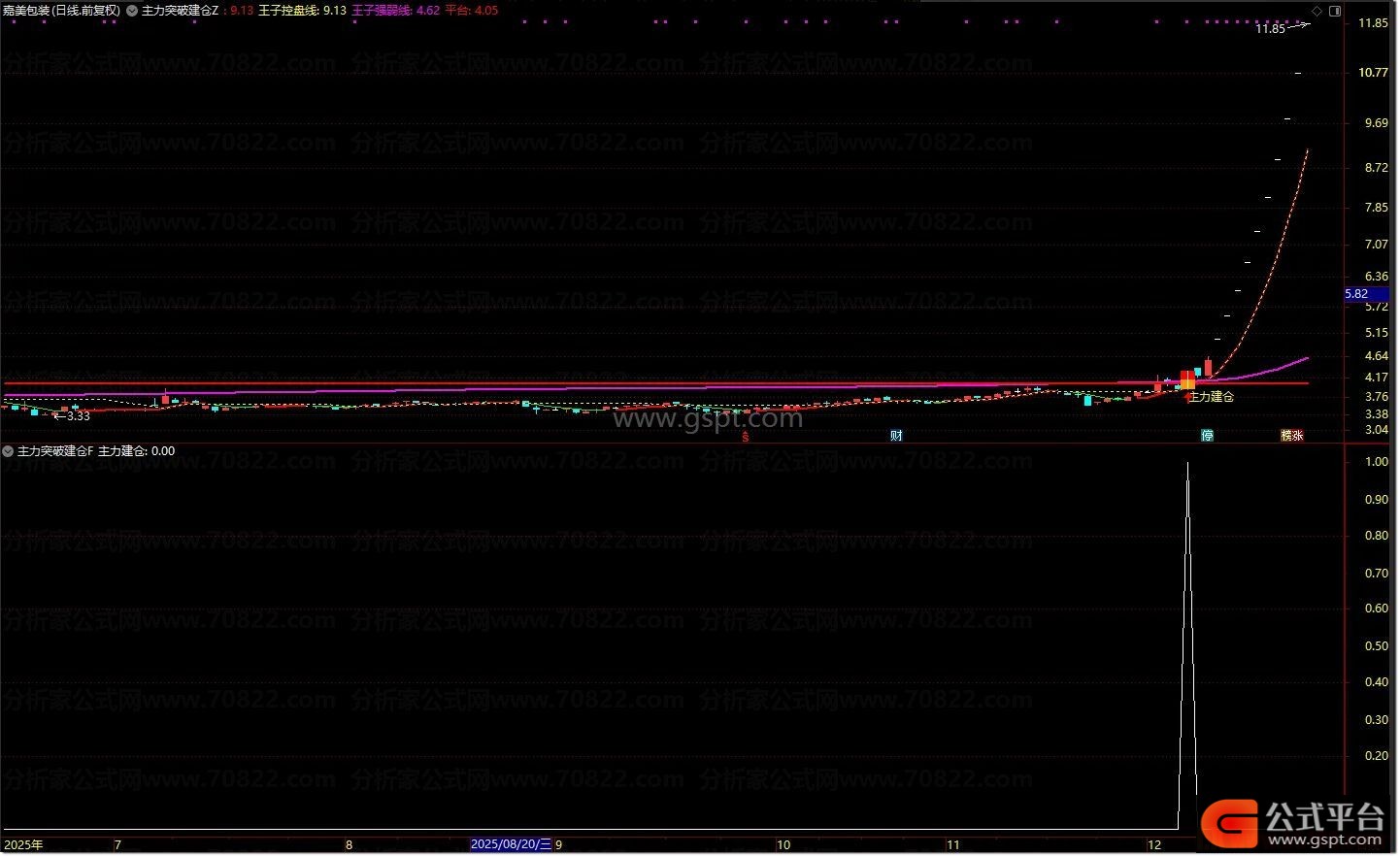Click the red $ event marker icon

(x=745, y=437)
